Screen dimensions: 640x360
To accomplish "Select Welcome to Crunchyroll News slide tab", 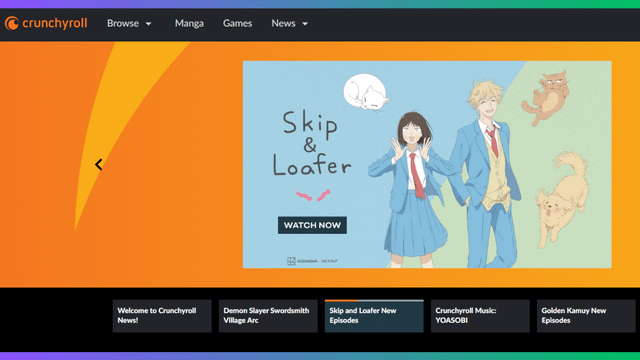I will (x=162, y=316).
